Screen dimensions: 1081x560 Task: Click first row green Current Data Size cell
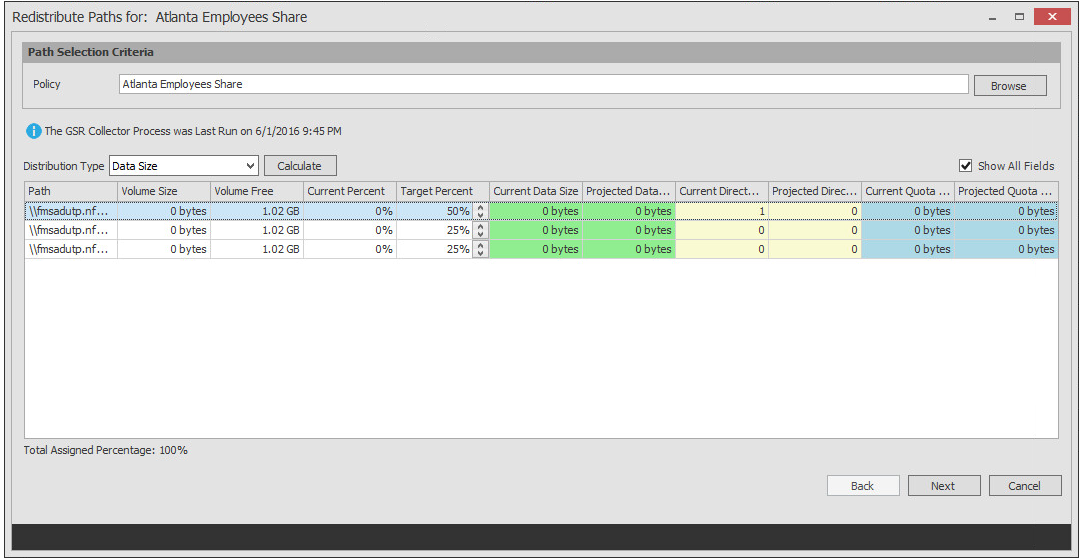point(536,211)
